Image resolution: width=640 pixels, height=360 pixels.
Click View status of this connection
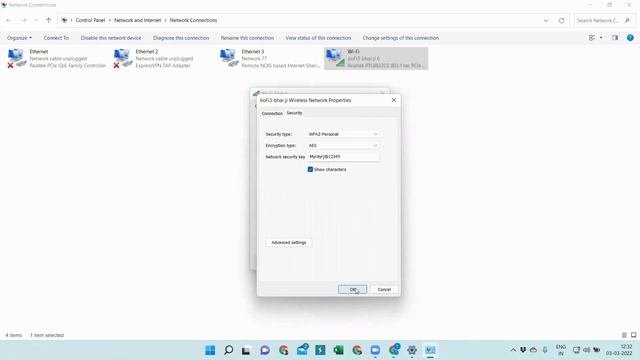tap(318, 38)
